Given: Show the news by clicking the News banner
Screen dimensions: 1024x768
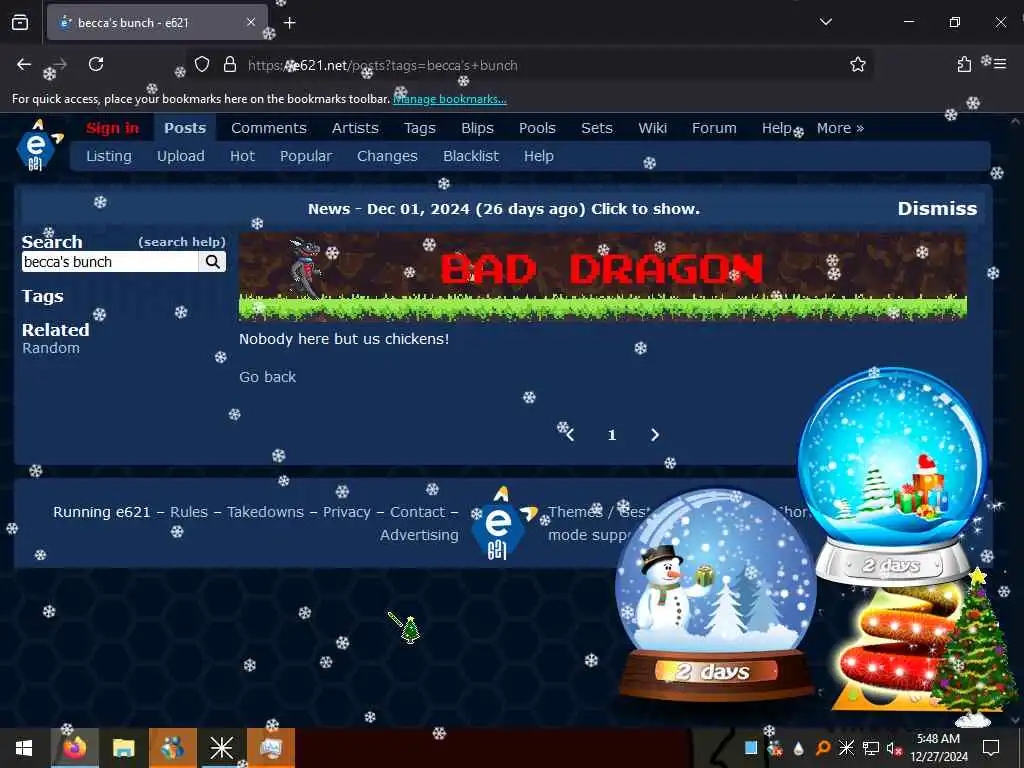Looking at the screenshot, I should (504, 209).
